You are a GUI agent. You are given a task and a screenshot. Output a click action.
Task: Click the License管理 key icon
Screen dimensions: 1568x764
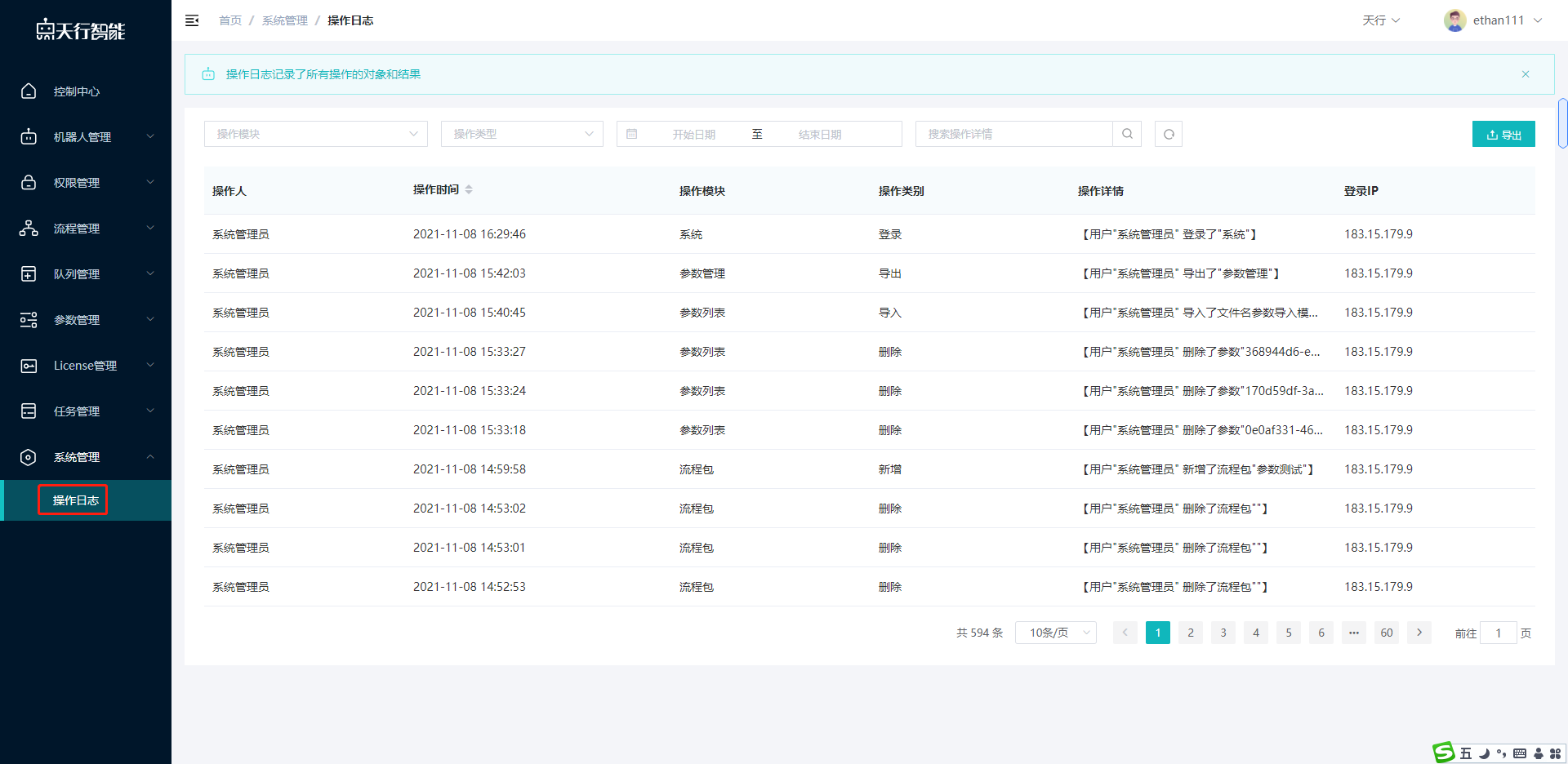(x=29, y=366)
